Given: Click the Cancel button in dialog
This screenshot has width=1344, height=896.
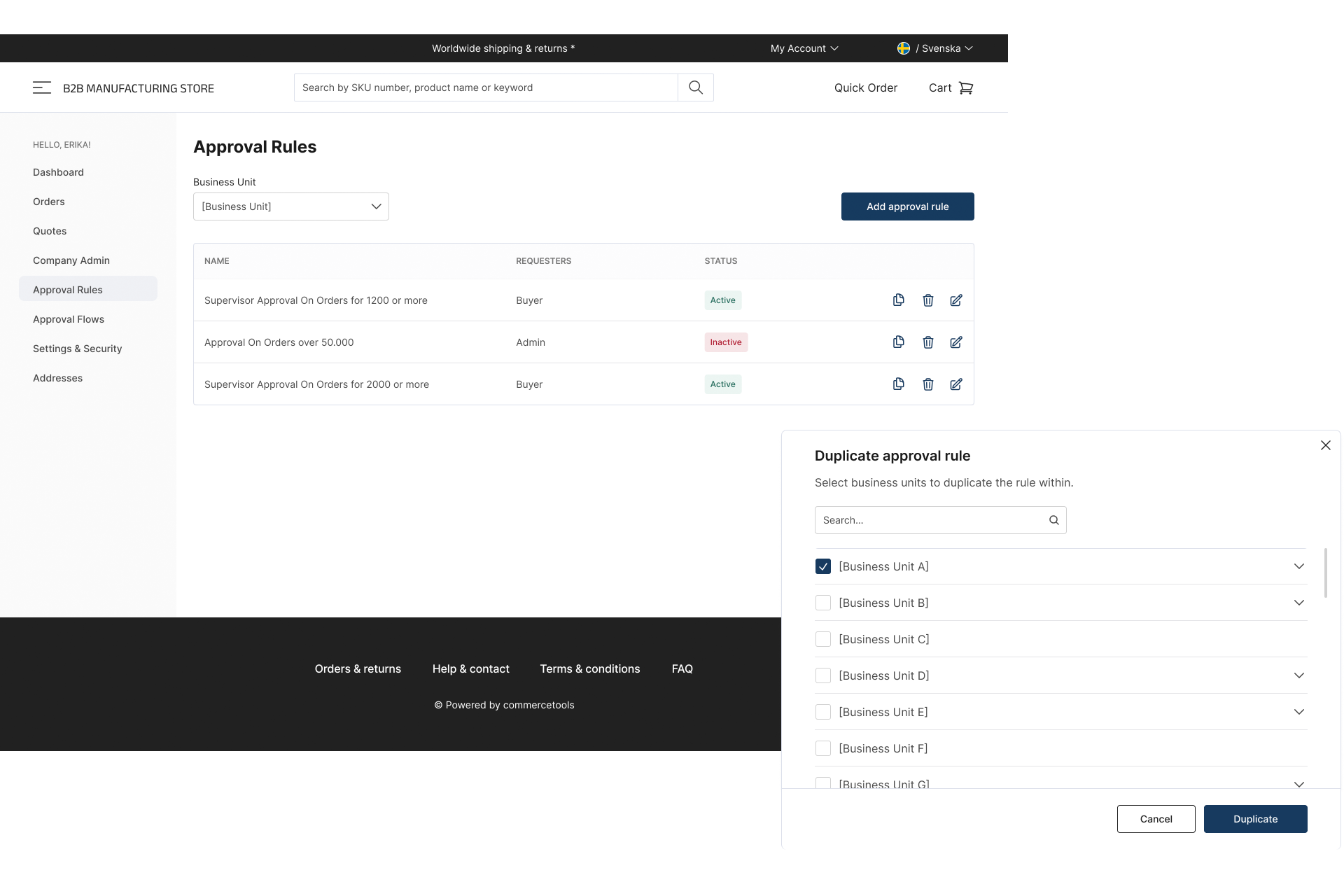Looking at the screenshot, I should (x=1156, y=819).
